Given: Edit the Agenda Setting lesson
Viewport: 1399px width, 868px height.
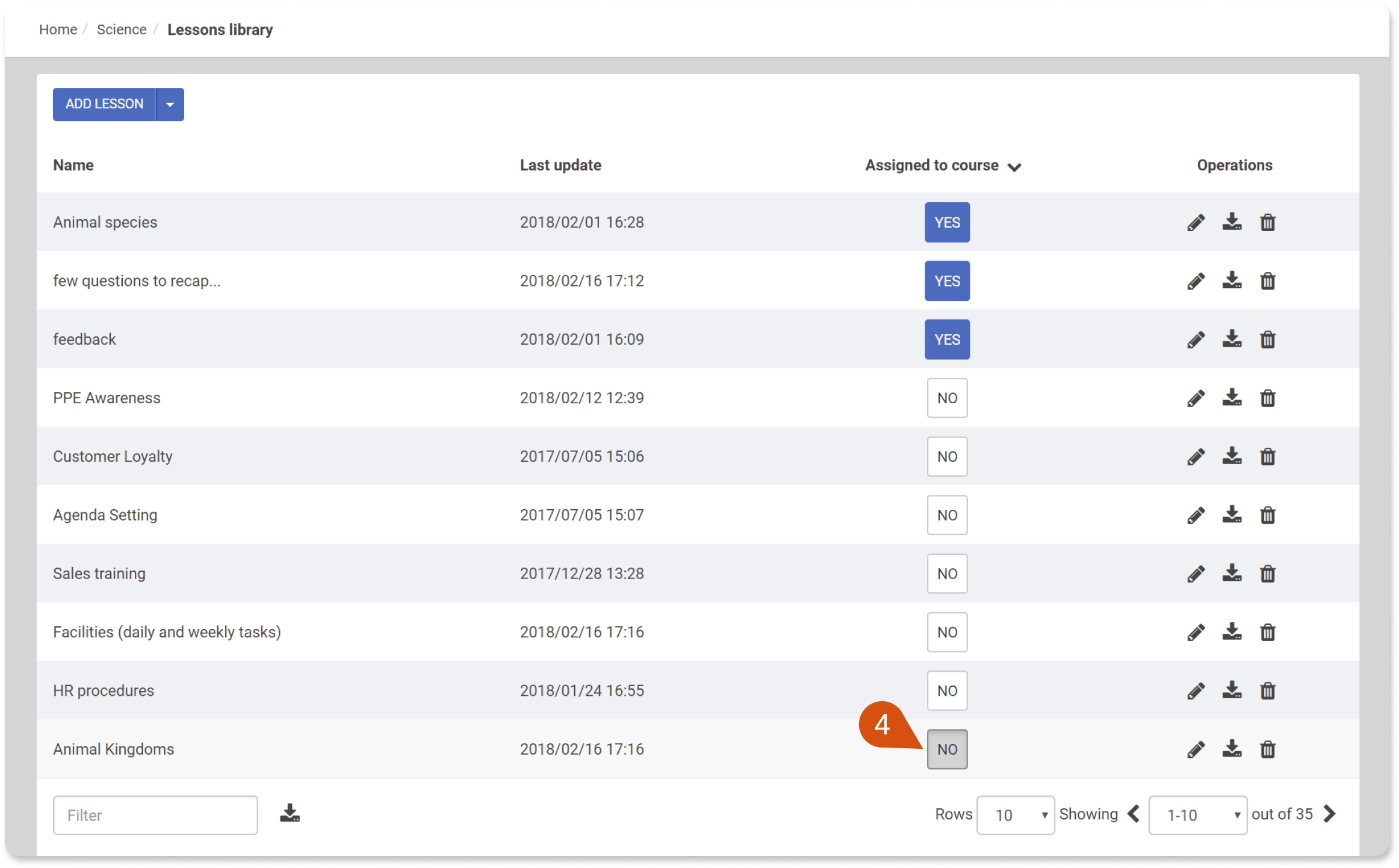Looking at the screenshot, I should point(1196,515).
